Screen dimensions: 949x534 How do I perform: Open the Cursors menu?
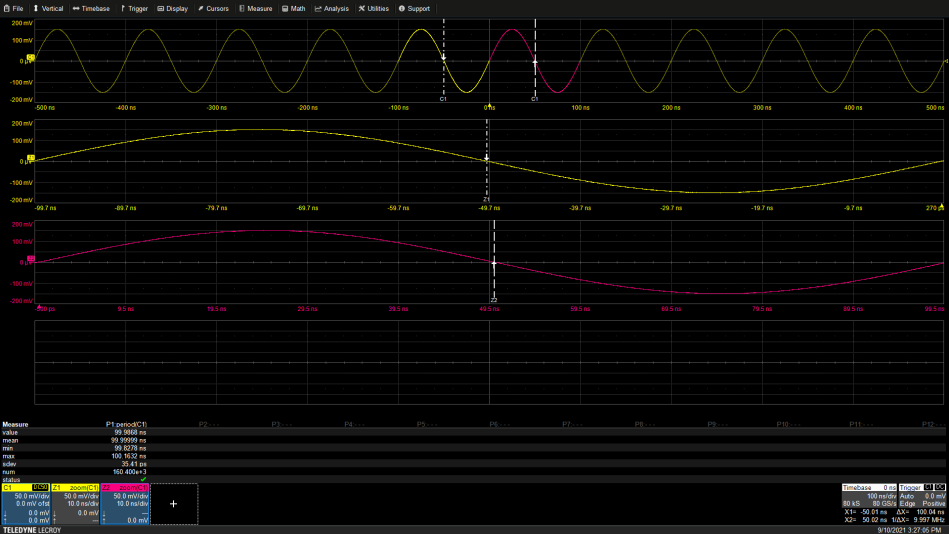pos(213,8)
